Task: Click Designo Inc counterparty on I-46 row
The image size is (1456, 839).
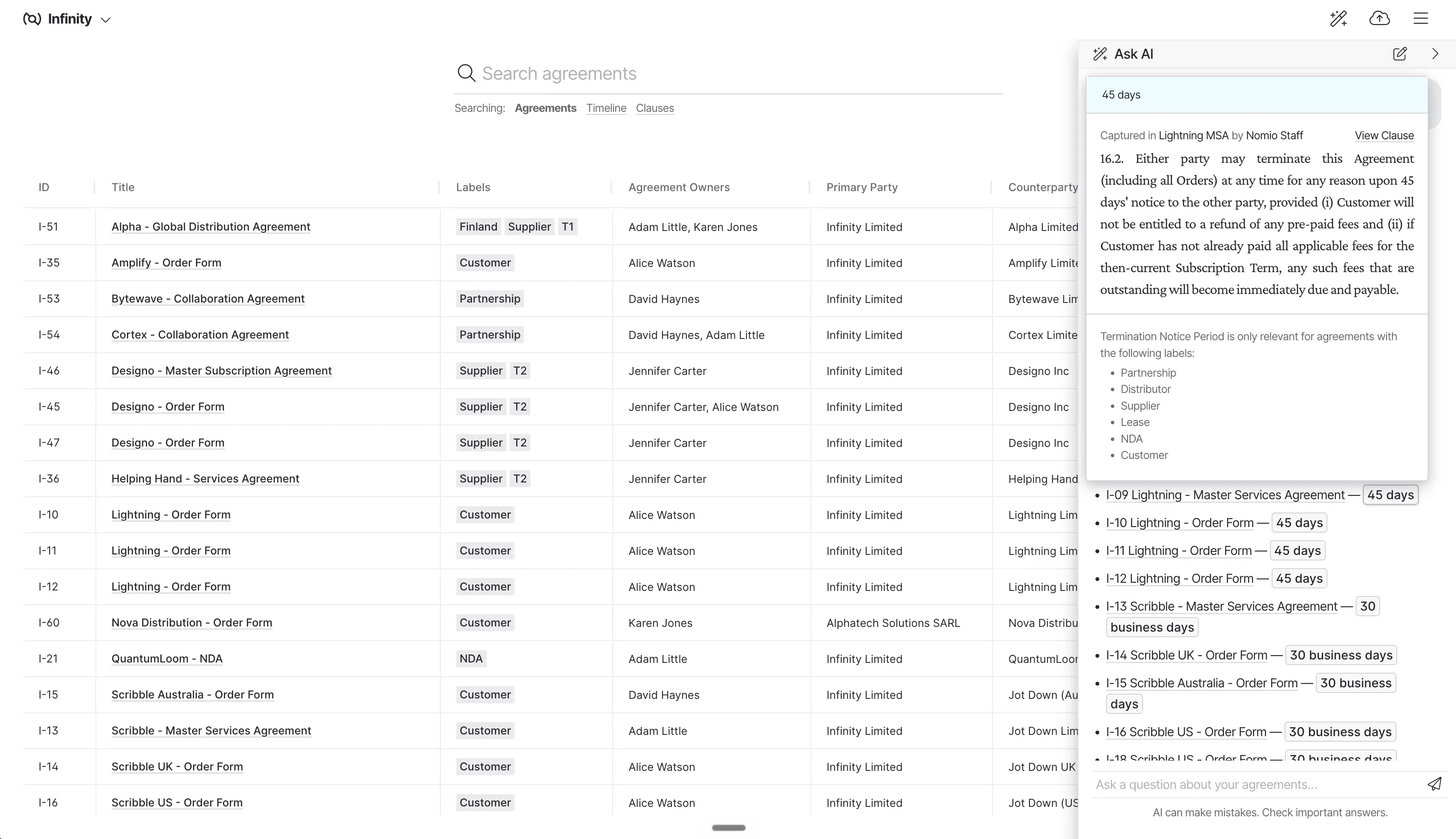Action: (1038, 371)
